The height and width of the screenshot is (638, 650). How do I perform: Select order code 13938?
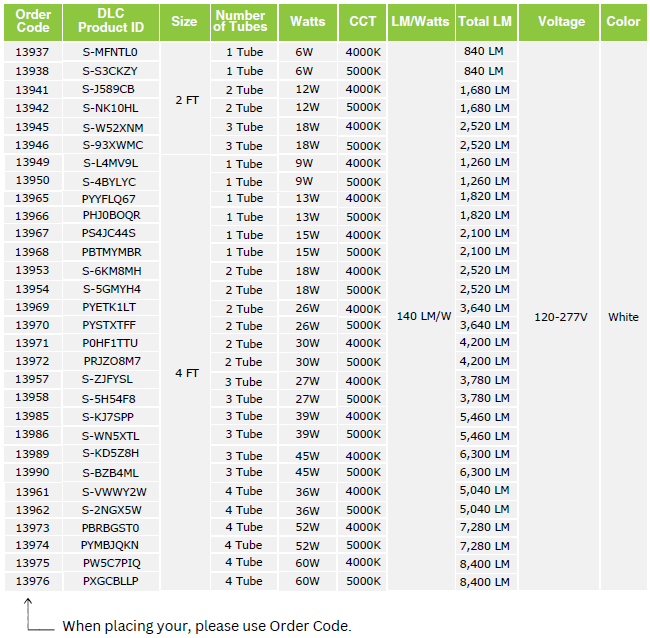pos(32,71)
